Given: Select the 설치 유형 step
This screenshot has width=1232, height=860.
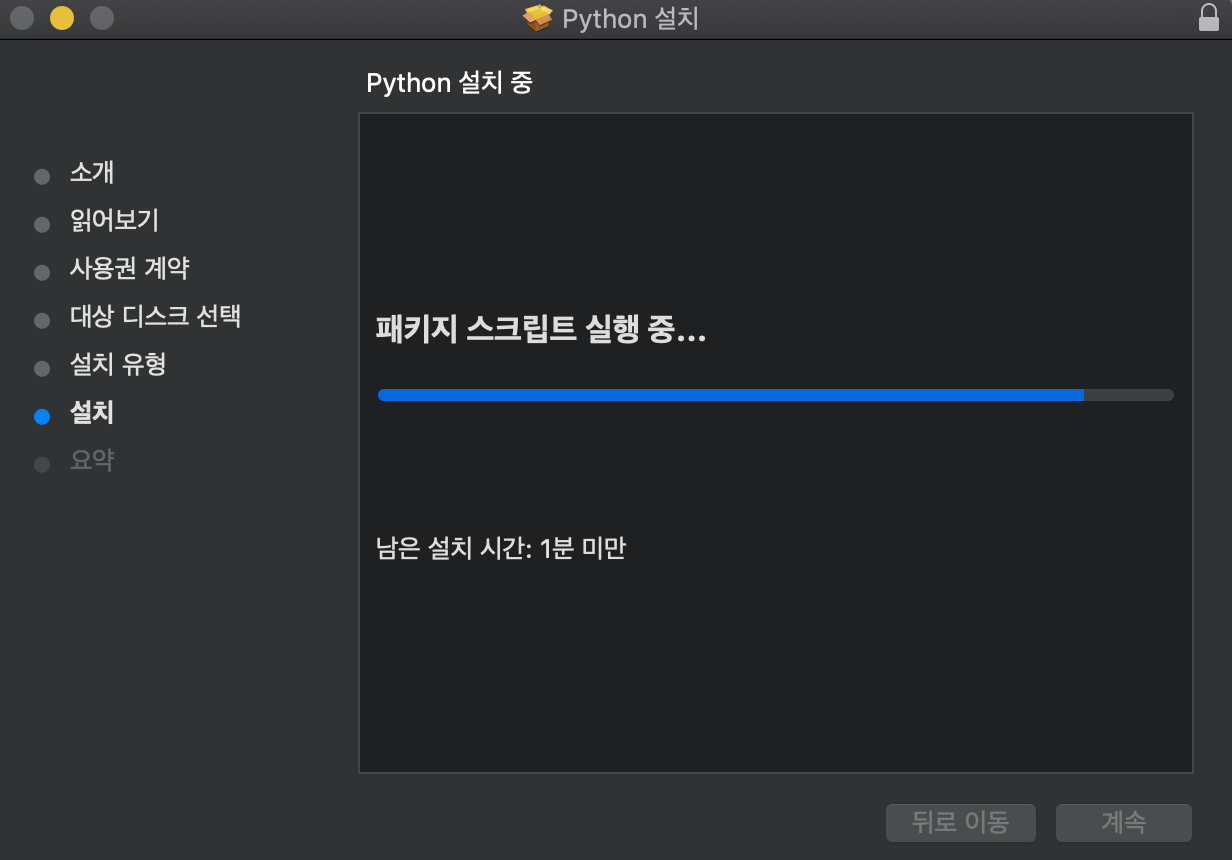Looking at the screenshot, I should point(118,364).
